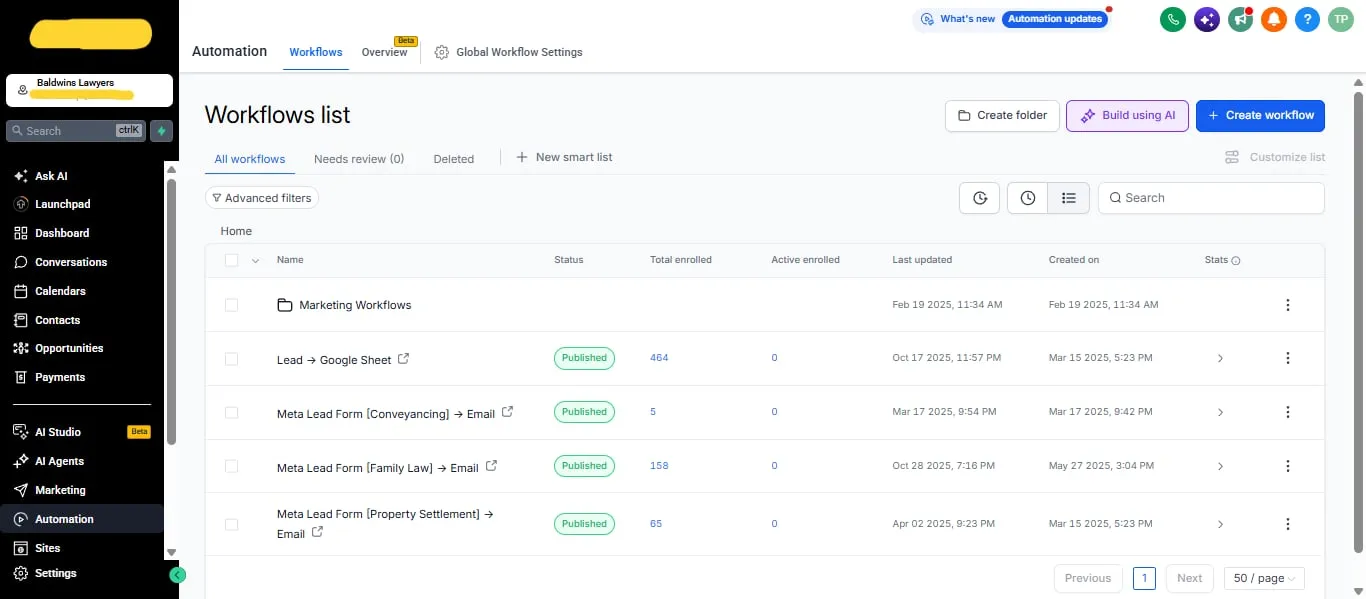Open three-dot menu for Meta Lead Form [Conveyancing]

pos(1288,412)
